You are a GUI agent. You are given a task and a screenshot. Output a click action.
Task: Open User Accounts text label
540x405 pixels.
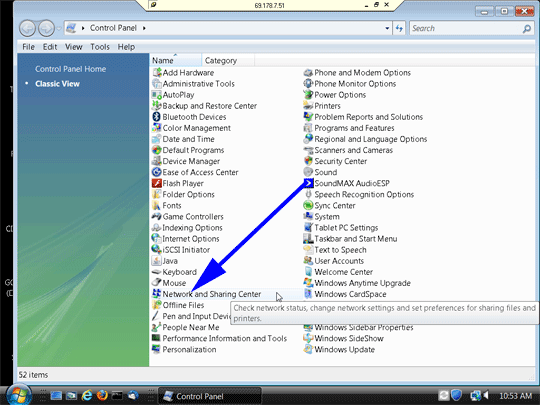[x=339, y=261]
